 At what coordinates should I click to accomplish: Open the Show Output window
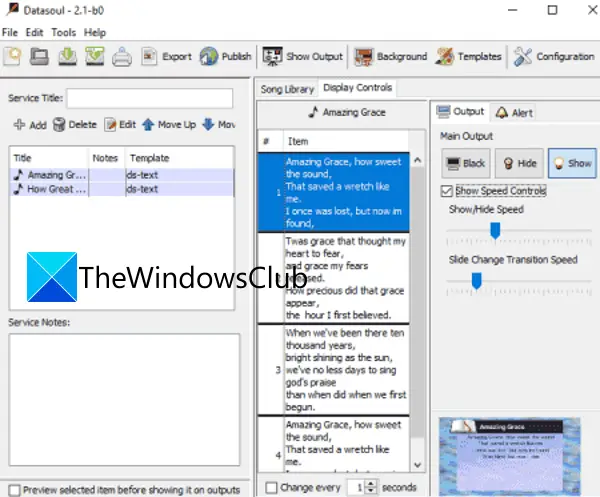coord(302,57)
